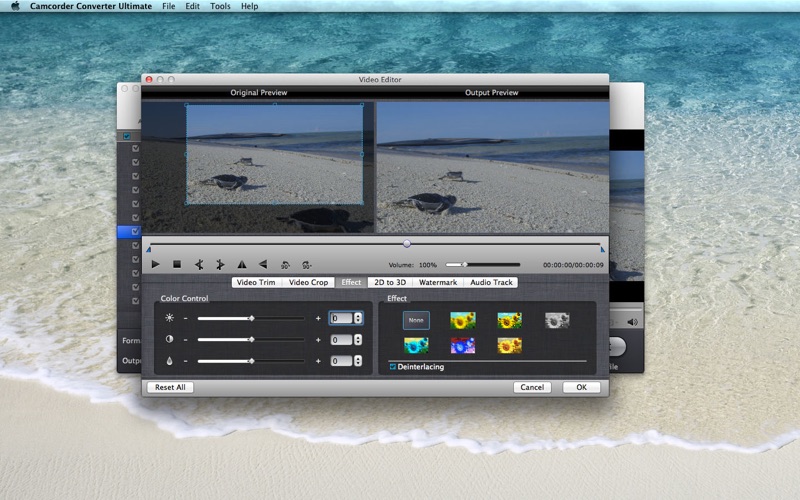
Task: Open the Audio Track tab
Action: click(491, 282)
